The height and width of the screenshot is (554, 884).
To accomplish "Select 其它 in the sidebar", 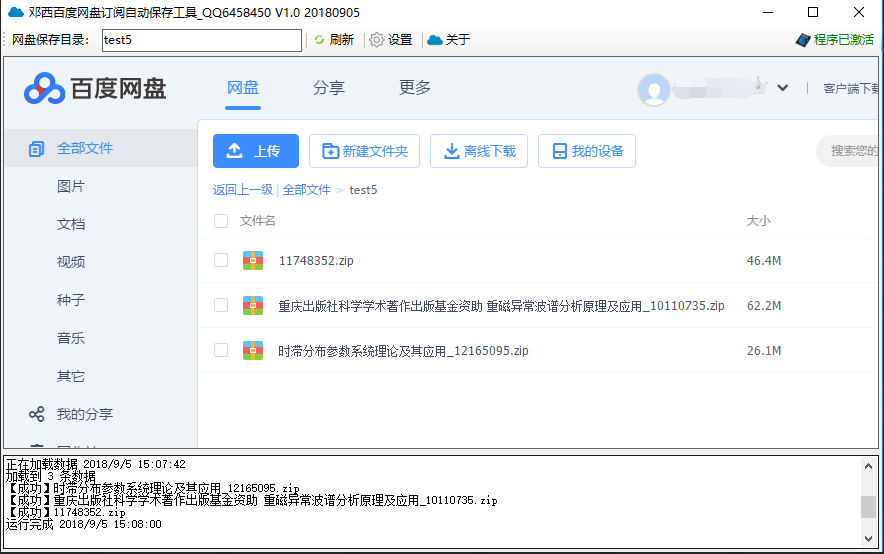I will point(71,376).
